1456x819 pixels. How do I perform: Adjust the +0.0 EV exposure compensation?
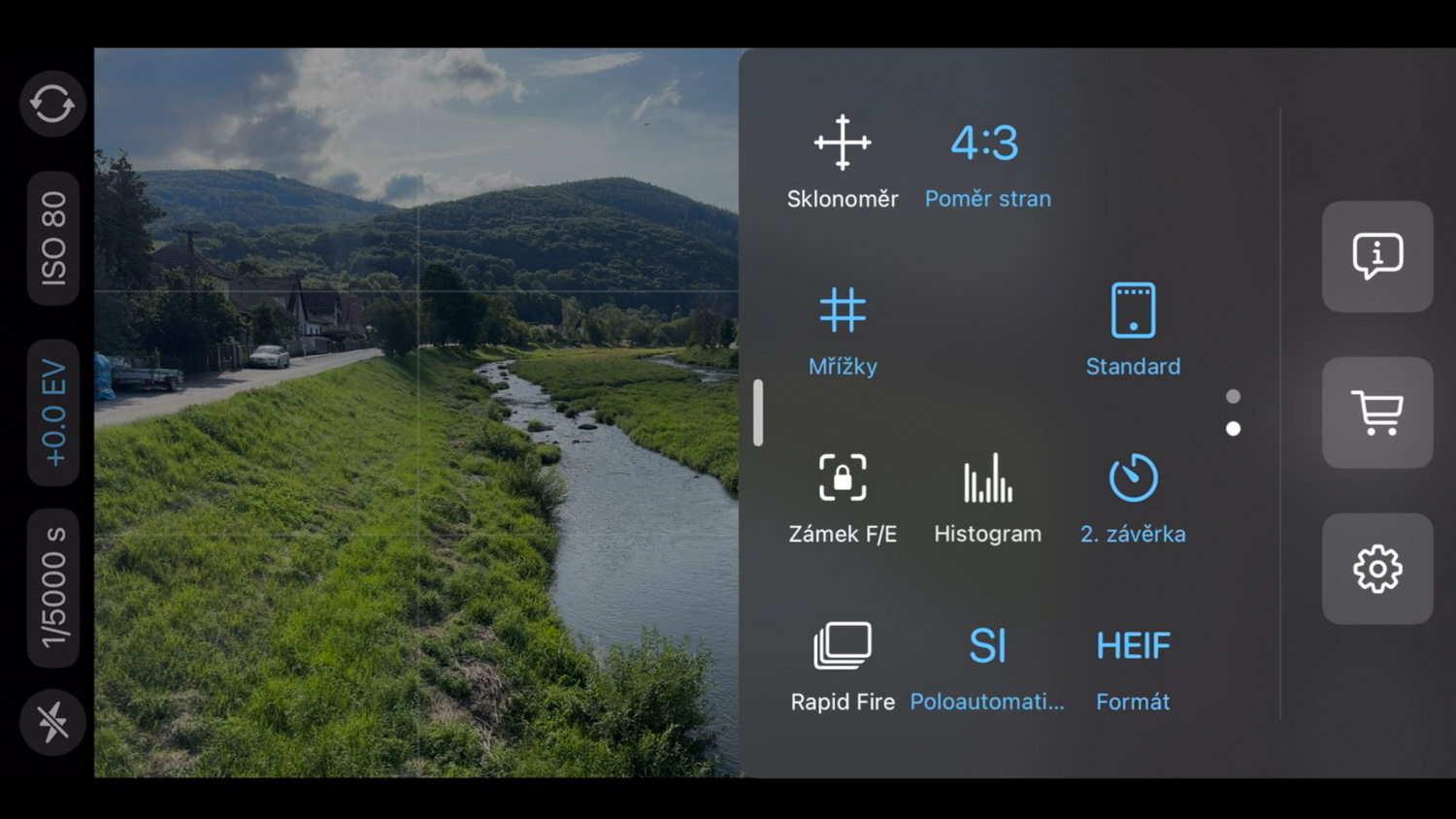(x=52, y=412)
